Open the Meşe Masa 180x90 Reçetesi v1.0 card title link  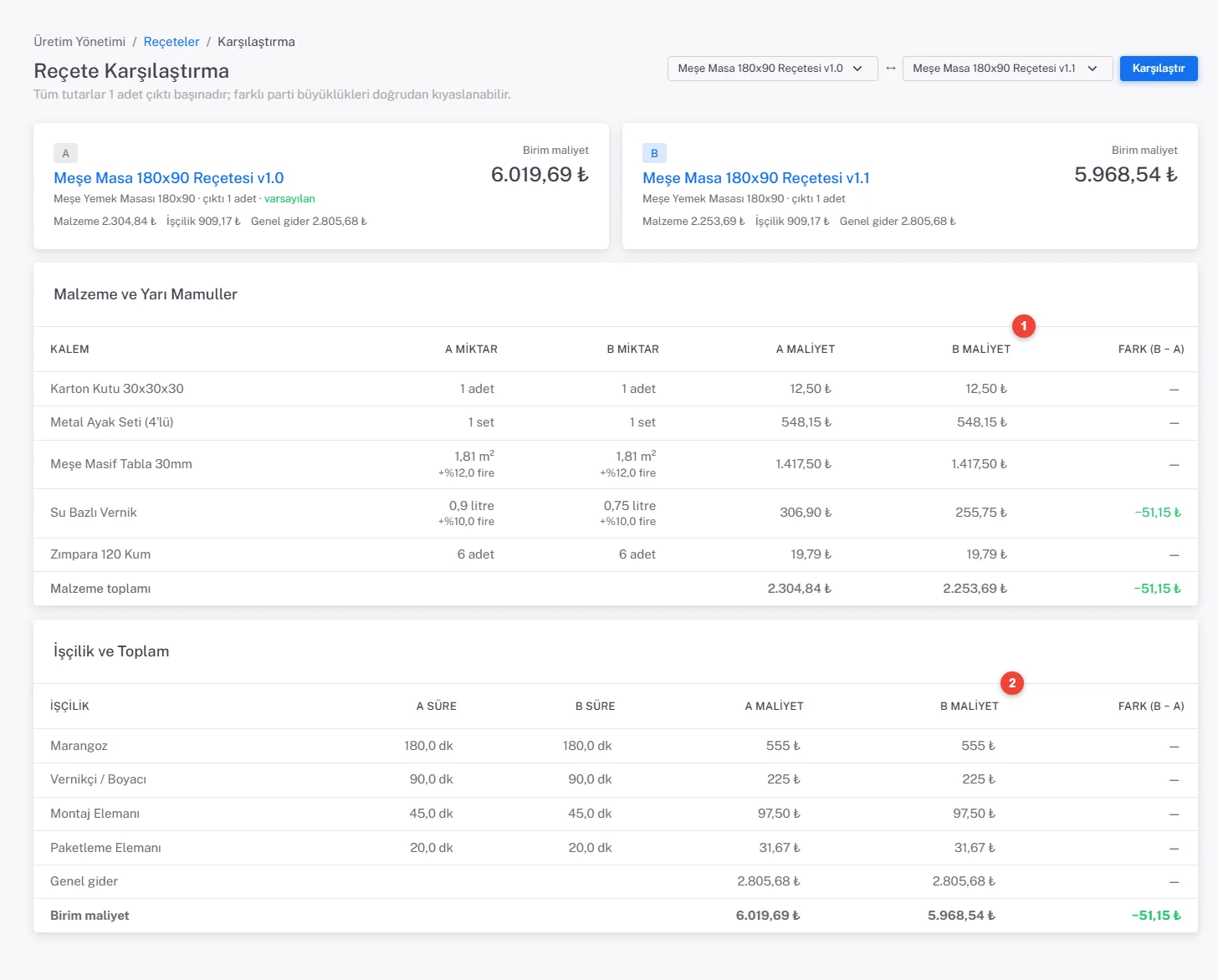coord(169,178)
